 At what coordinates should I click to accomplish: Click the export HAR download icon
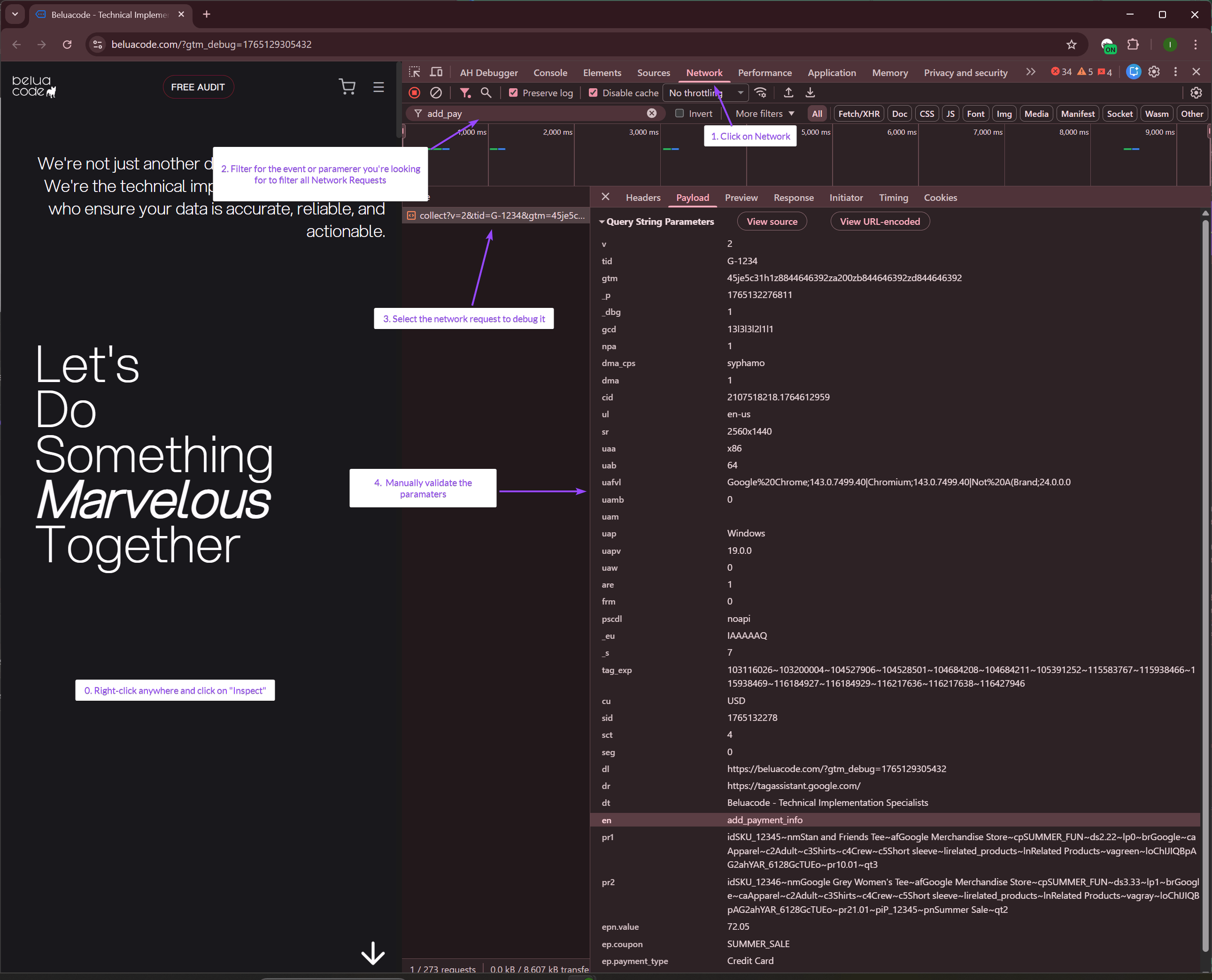pos(810,92)
